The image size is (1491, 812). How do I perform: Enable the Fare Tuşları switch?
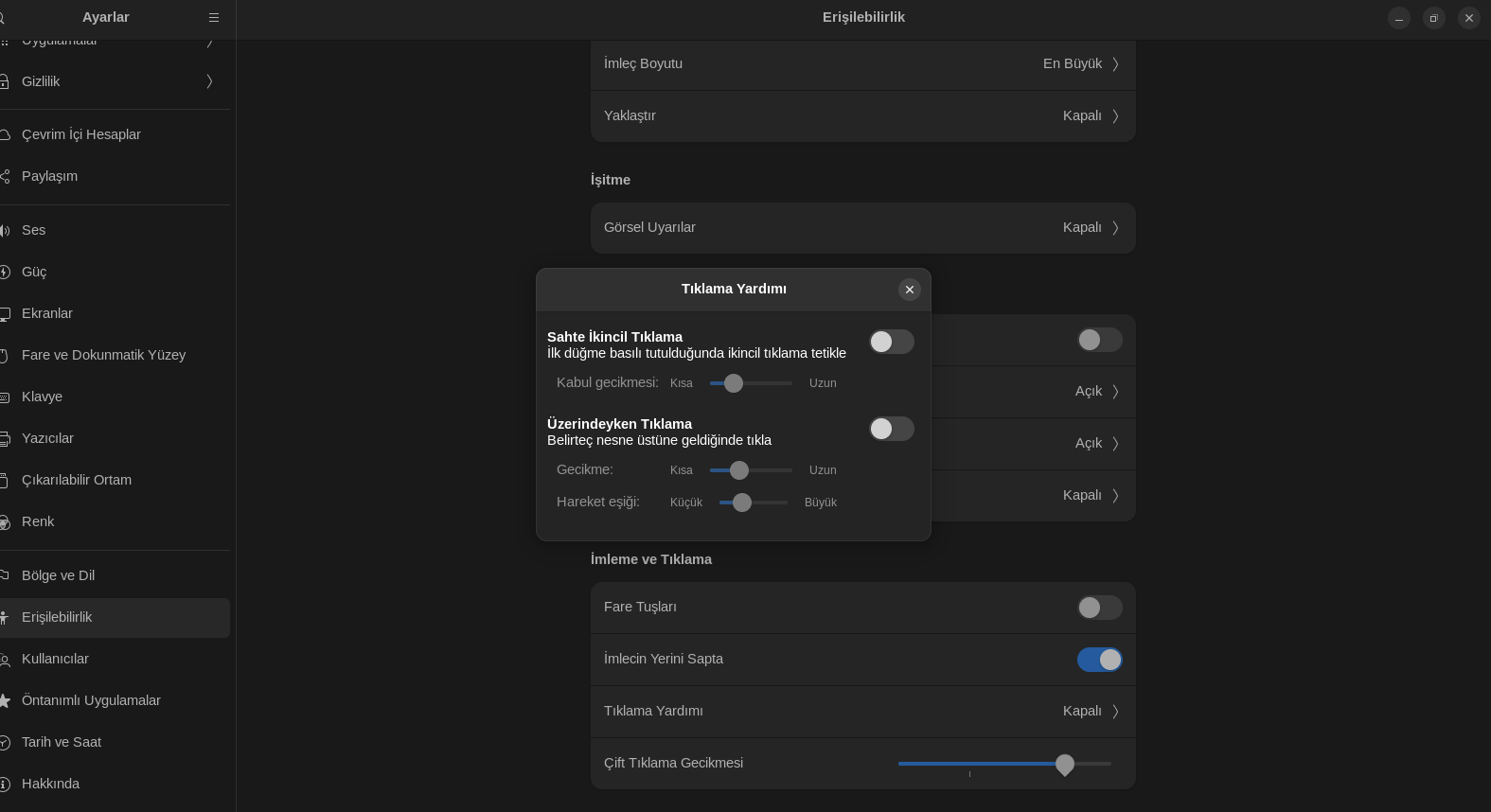tap(1099, 608)
